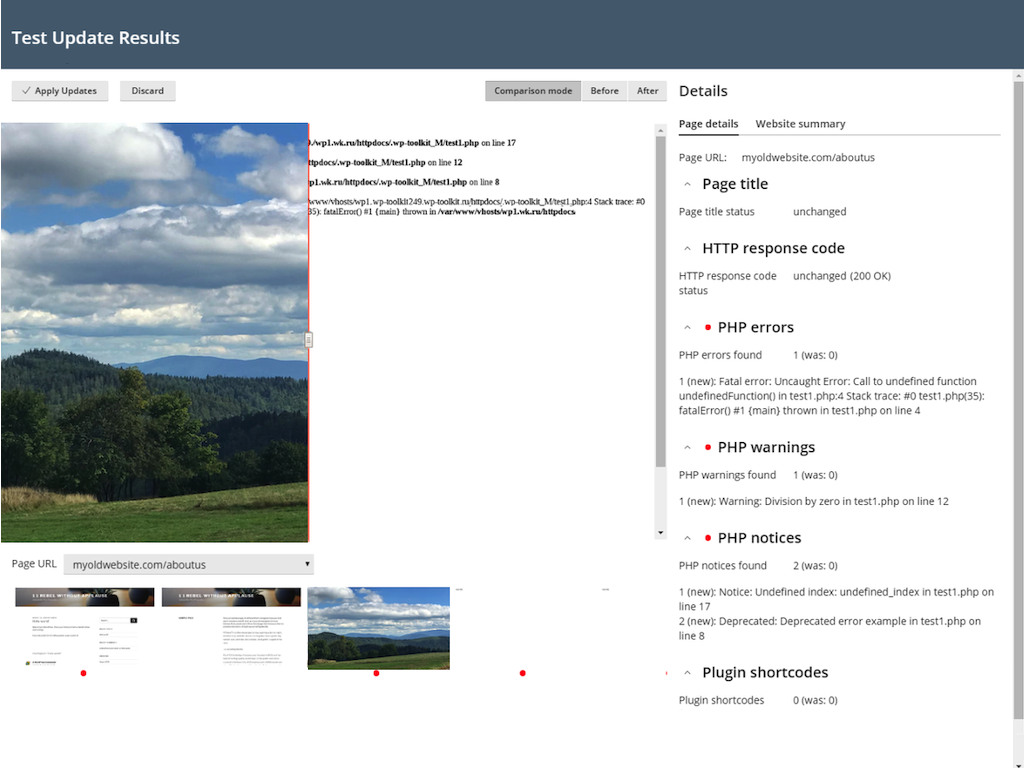Image resolution: width=1024 pixels, height=768 pixels.
Task: Switch to the Before view
Action: (x=604, y=90)
